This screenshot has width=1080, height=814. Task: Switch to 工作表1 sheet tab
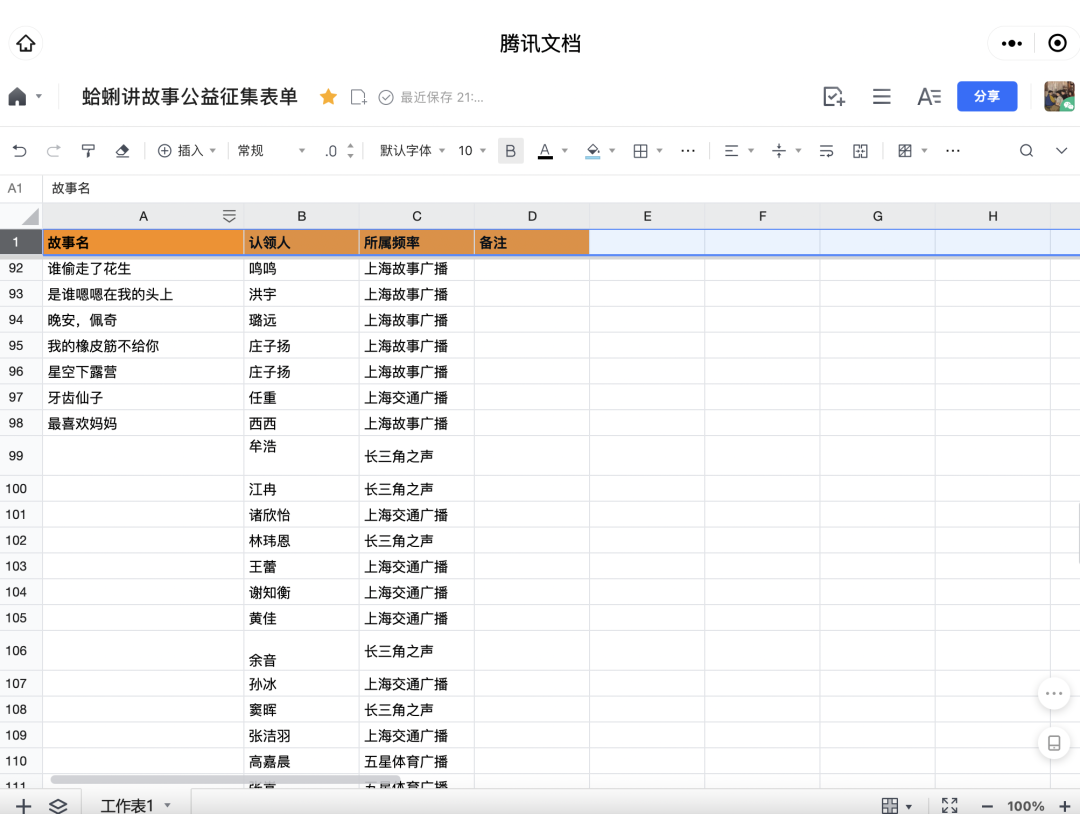(127, 805)
